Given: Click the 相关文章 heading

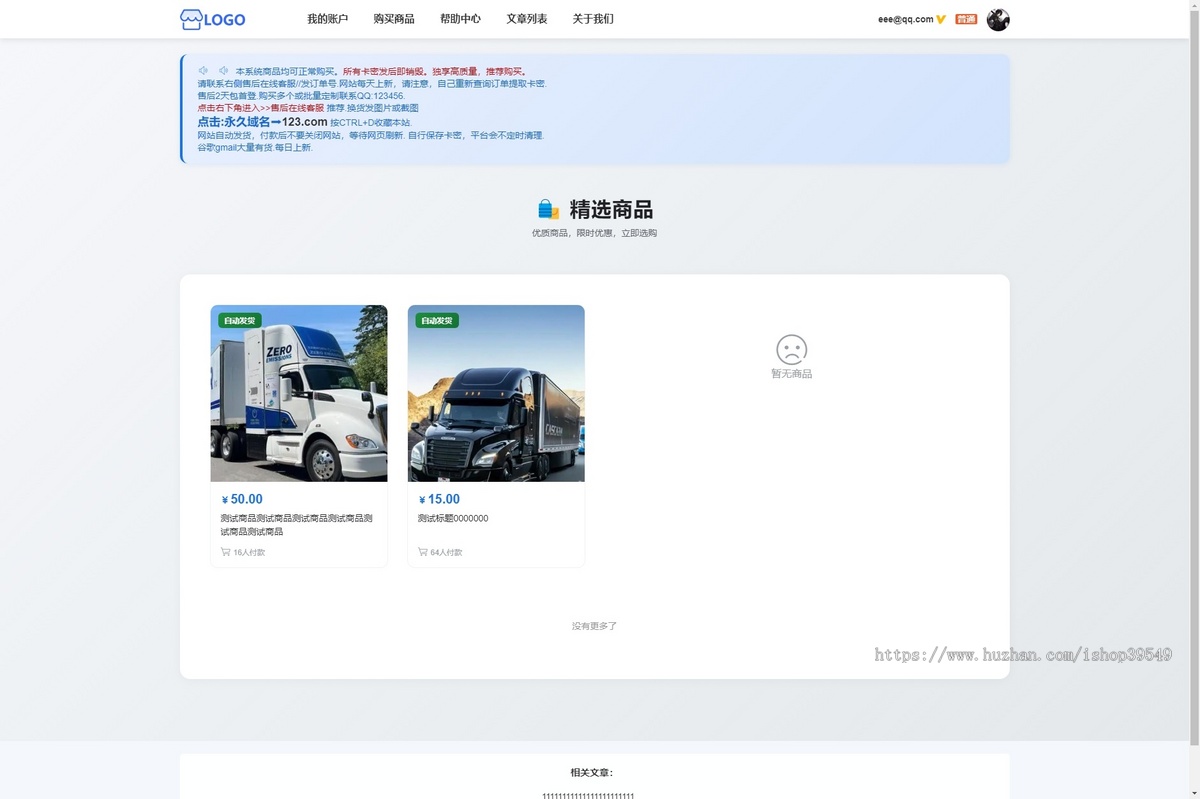Looking at the screenshot, I should 593,772.
